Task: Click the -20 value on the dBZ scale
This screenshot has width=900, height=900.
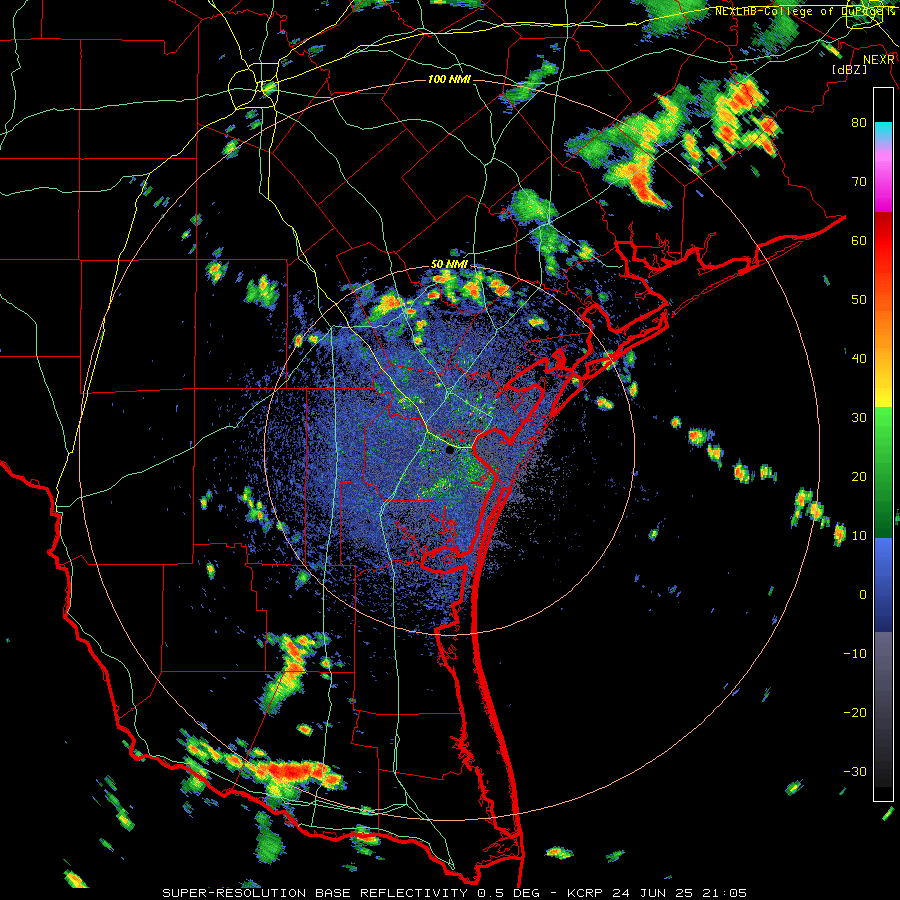Action: pyautogui.click(x=855, y=713)
